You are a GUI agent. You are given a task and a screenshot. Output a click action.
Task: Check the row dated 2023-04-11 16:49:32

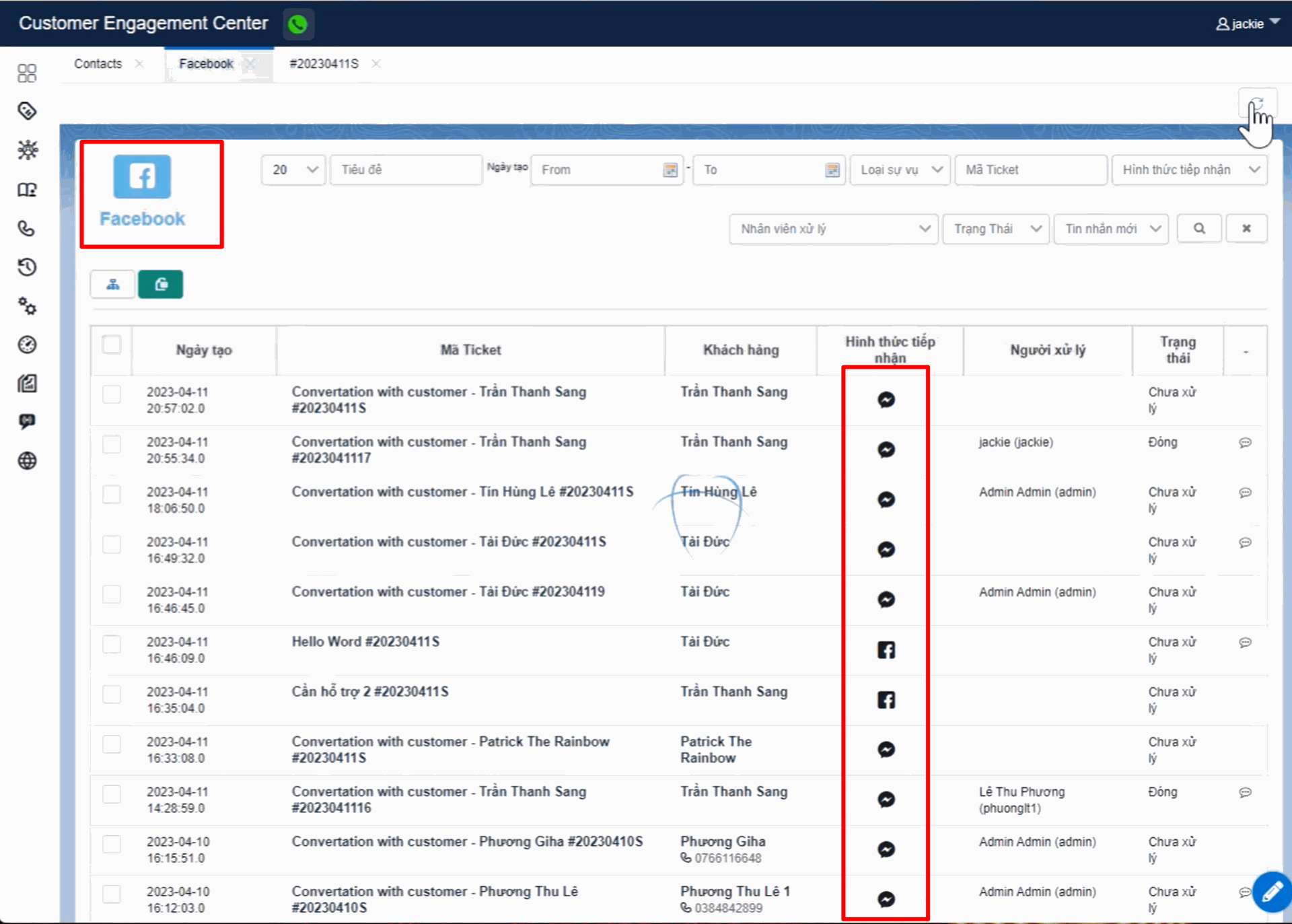[x=112, y=544]
